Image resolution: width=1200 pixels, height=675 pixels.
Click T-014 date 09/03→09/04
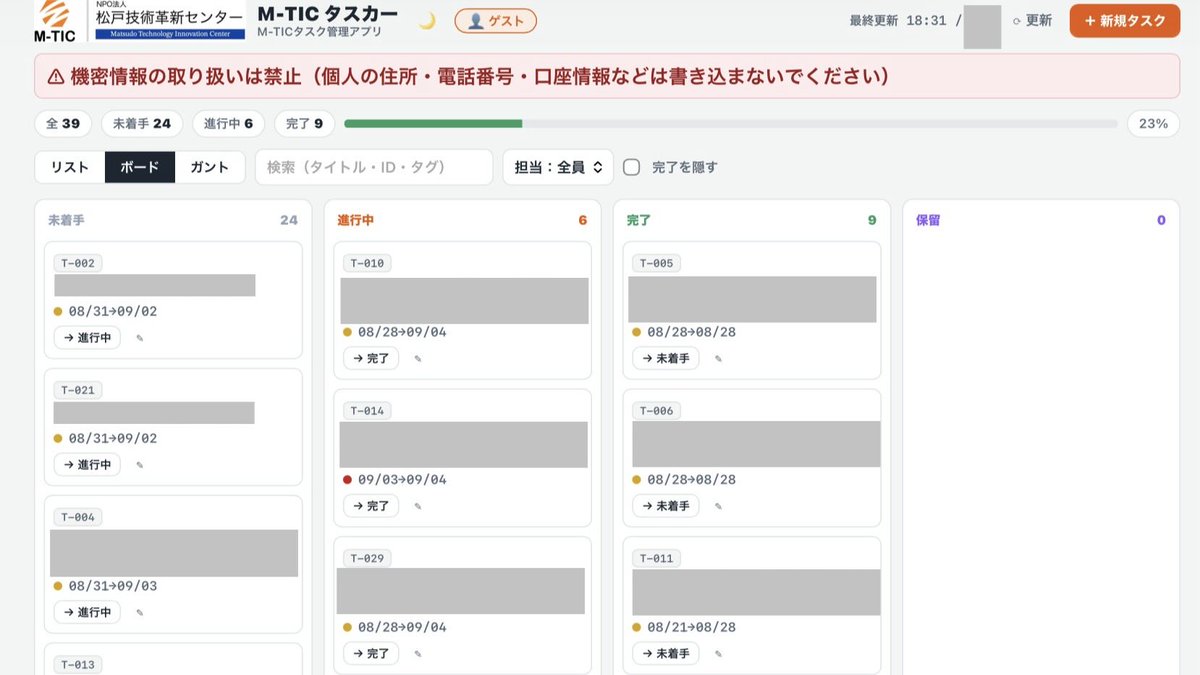point(402,479)
